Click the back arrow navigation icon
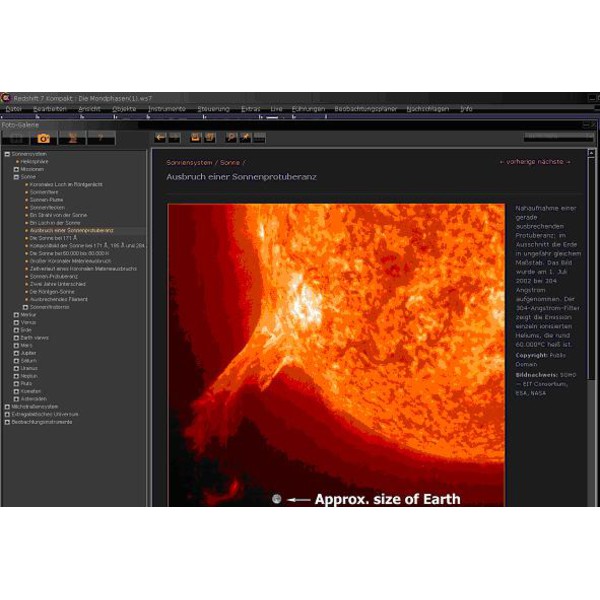The image size is (600, 600). click(x=159, y=138)
